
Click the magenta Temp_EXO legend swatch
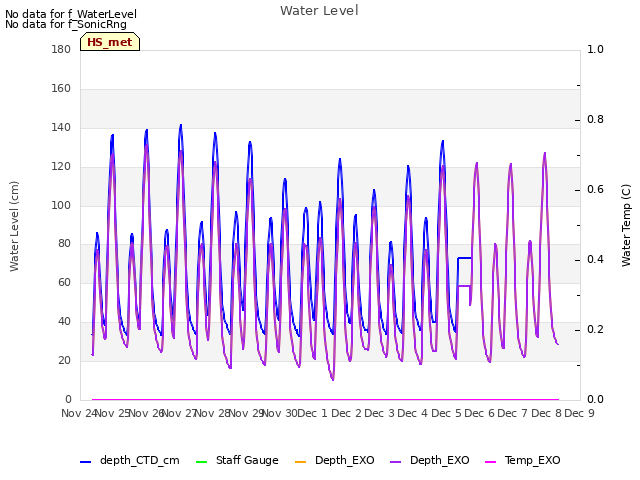coord(490,462)
